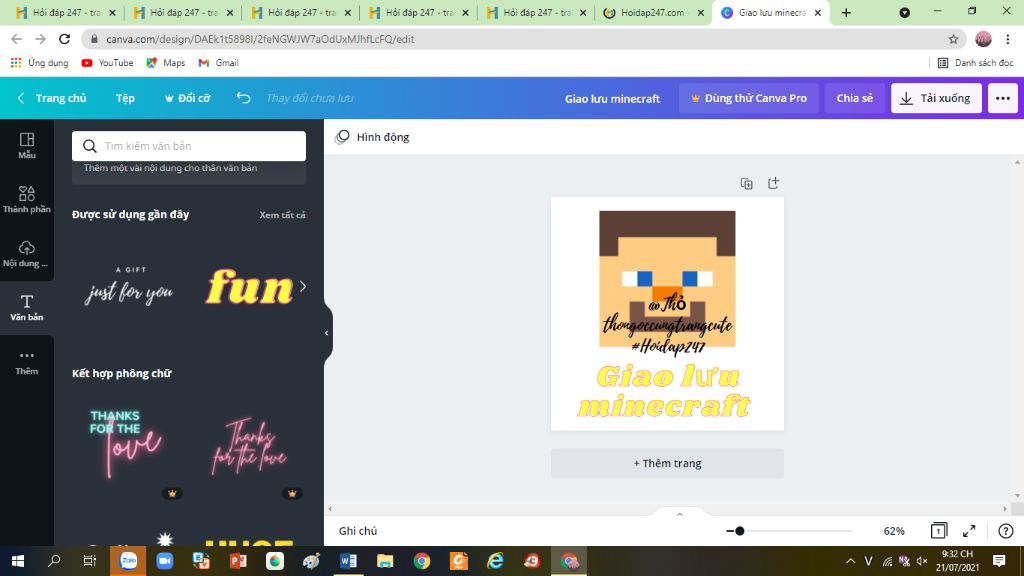Open the three-dots menu in Canva header
This screenshot has width=1024, height=576.
point(1002,98)
